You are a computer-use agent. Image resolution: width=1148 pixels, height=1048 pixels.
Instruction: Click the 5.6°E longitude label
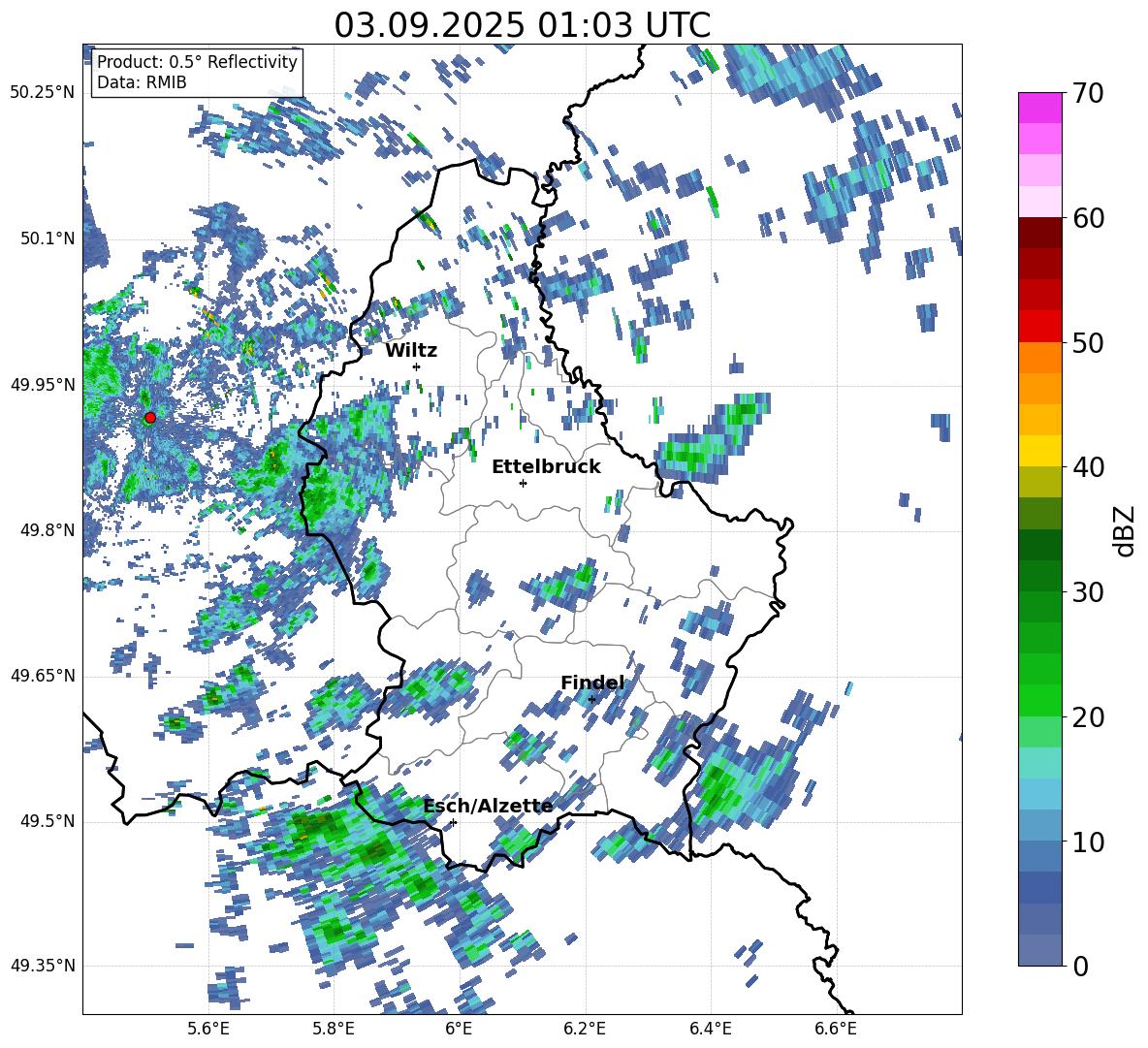point(208,1029)
